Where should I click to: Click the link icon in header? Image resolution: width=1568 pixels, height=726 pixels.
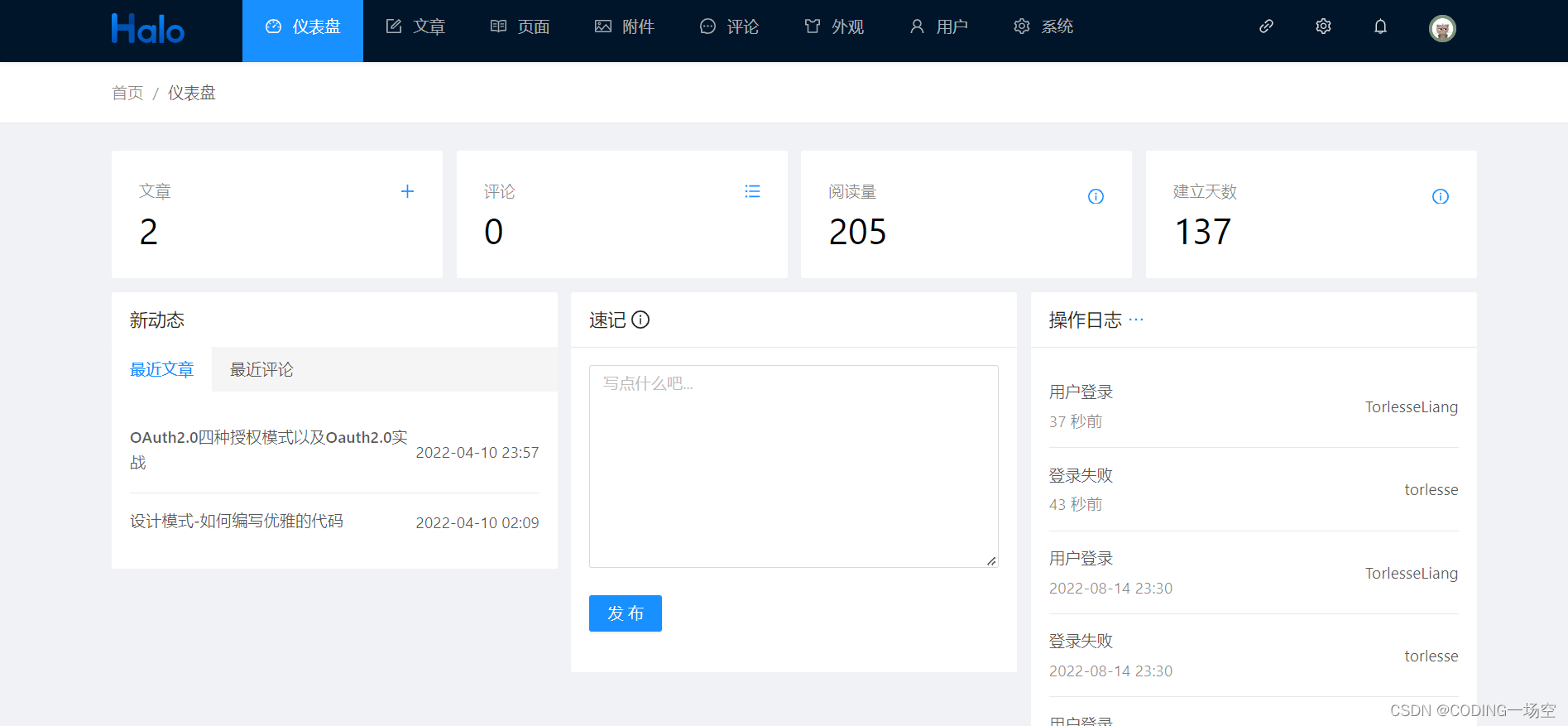point(1266,26)
